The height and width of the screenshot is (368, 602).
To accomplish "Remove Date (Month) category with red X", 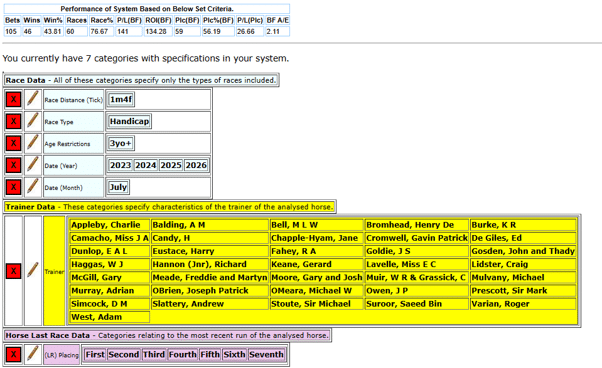I will point(13,187).
